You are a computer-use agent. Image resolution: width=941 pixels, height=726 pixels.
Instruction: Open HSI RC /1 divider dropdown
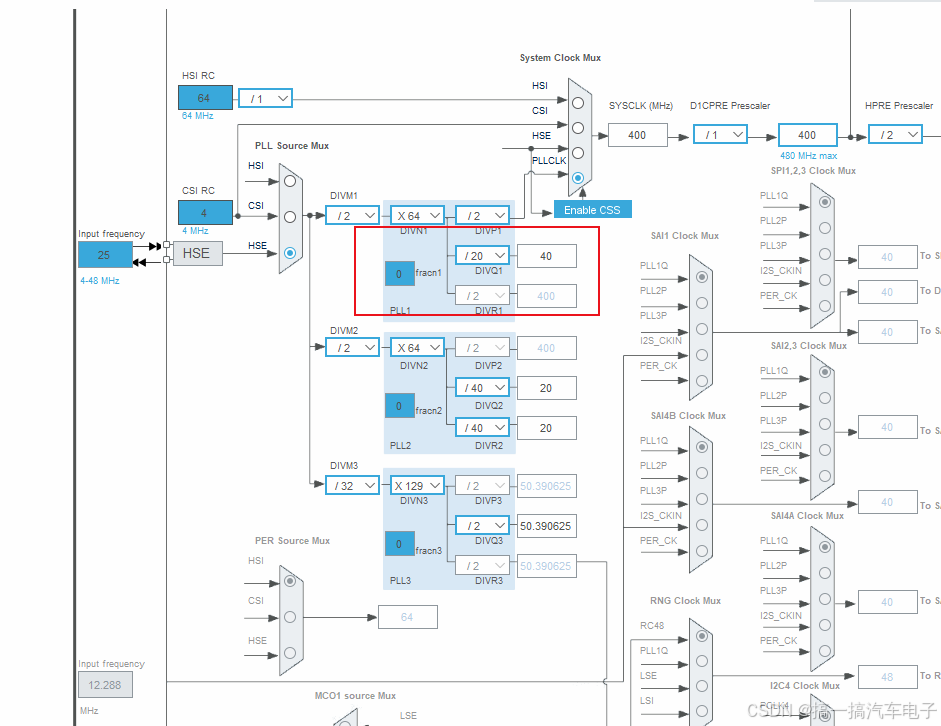(x=265, y=98)
